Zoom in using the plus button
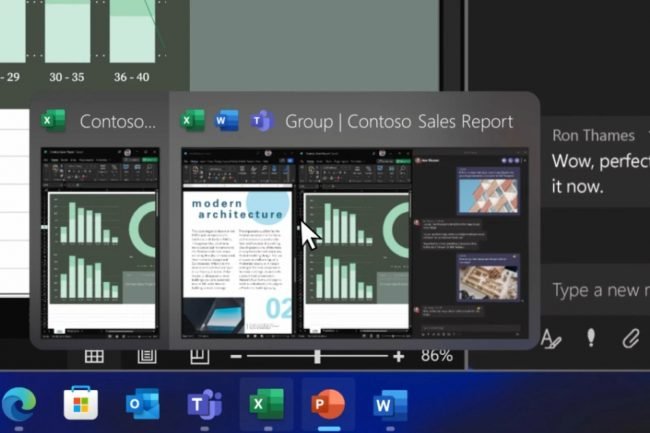This screenshot has width=650, height=433. [x=399, y=356]
